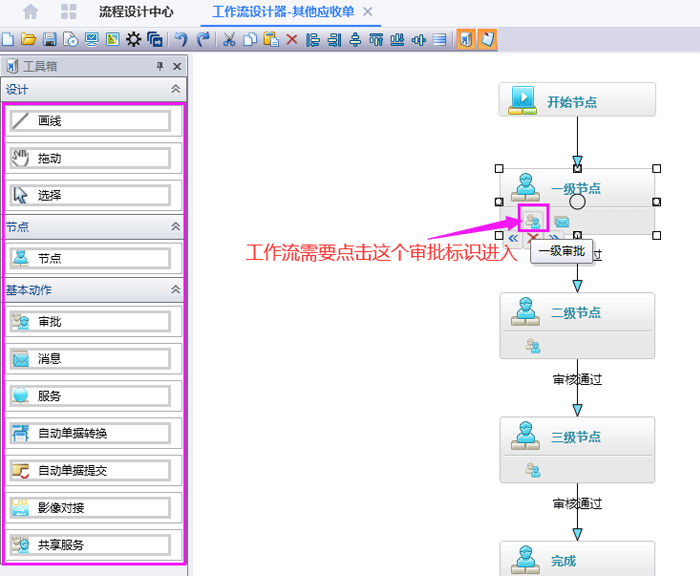Toggle the highlighted toolbox button in the toolbar
The height and width of the screenshot is (576, 700).
point(466,40)
